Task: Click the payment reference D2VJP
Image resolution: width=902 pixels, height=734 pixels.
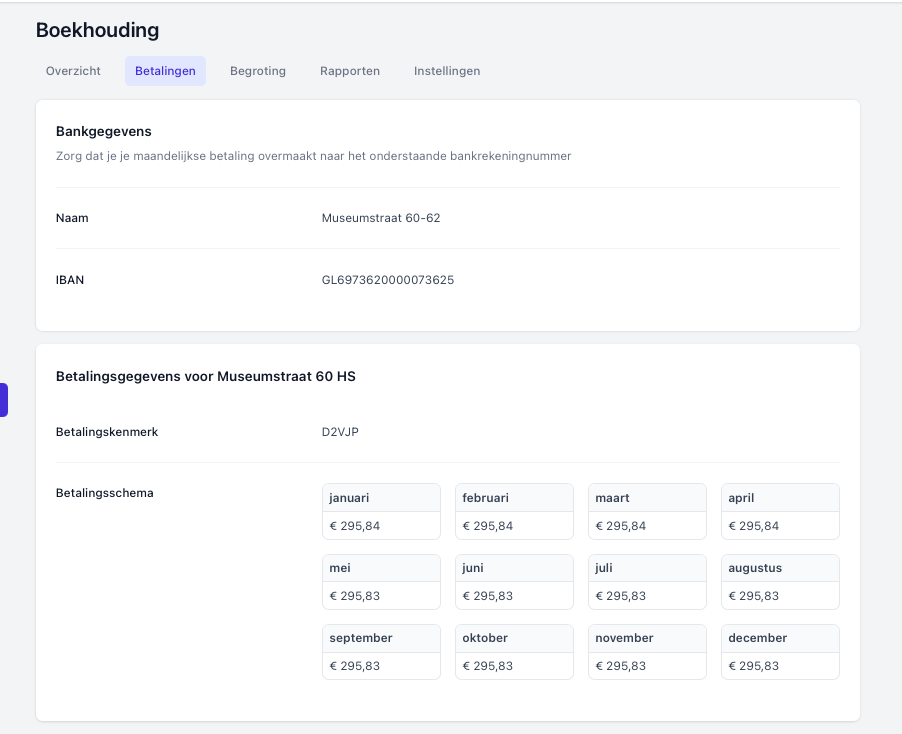Action: [x=339, y=432]
